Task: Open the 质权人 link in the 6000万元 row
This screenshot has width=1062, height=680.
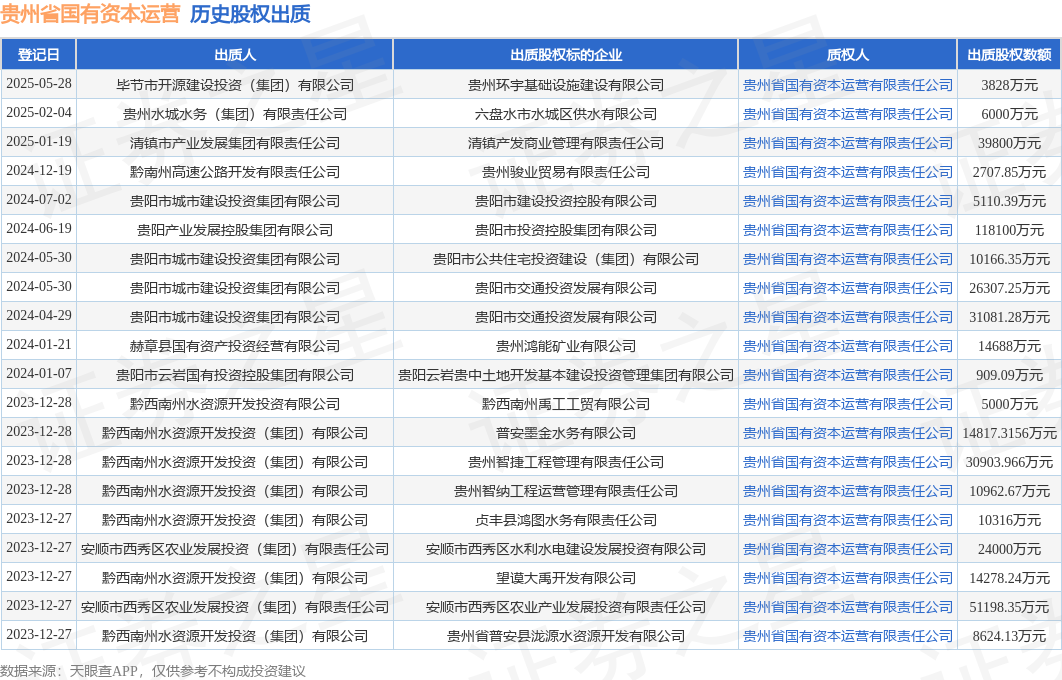Action: pos(847,114)
